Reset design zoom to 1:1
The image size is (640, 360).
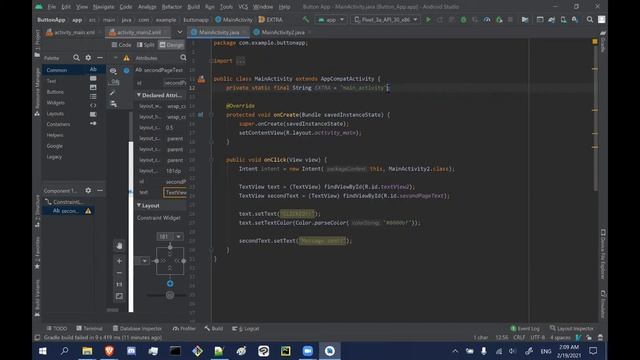coord(119,284)
